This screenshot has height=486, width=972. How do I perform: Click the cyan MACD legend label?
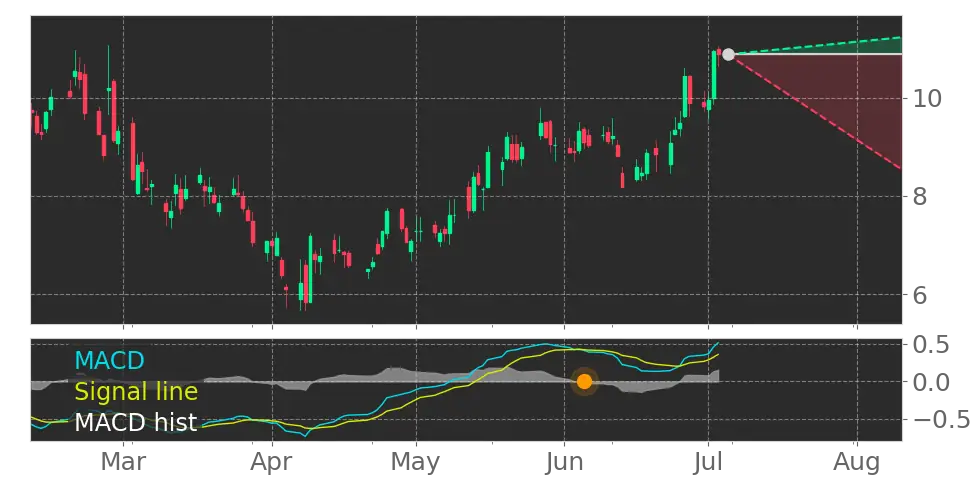(x=110, y=360)
